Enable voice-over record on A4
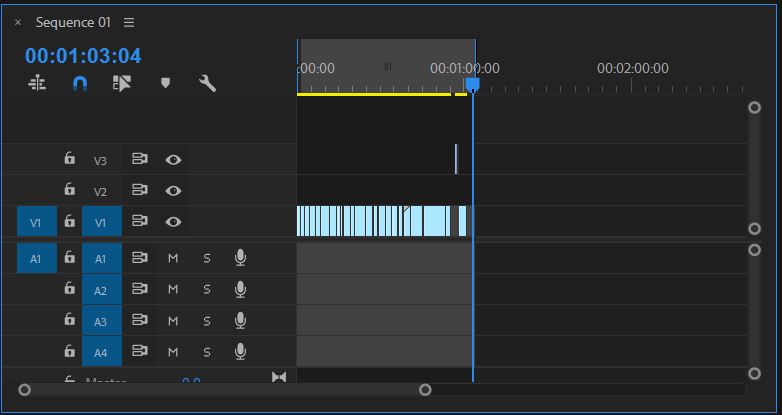 tap(240, 352)
